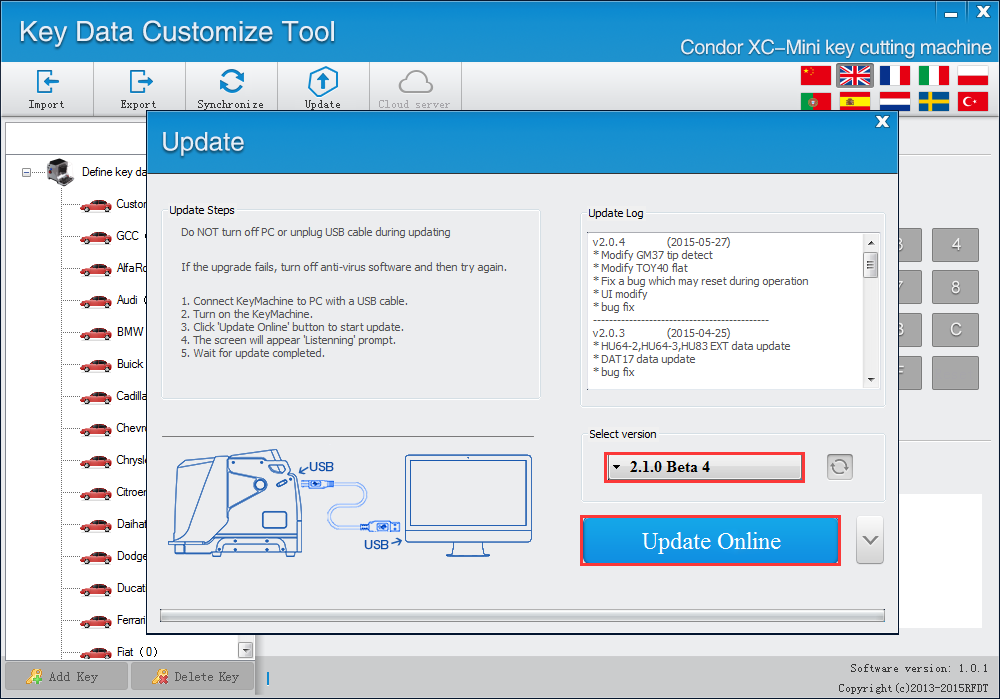Image resolution: width=1000 pixels, height=700 pixels.
Task: Click the Delete Key button
Action: (193, 676)
